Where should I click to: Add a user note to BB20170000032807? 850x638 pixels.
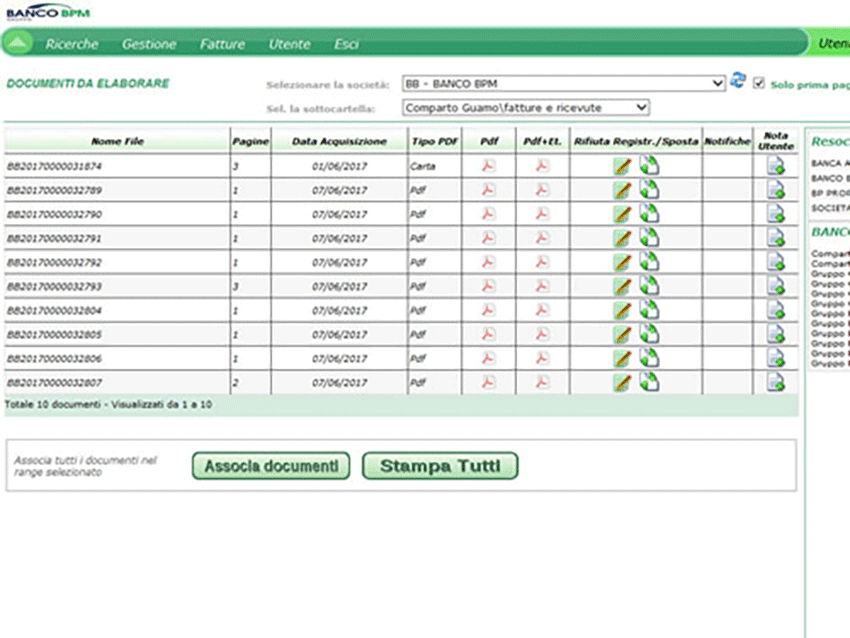click(x=775, y=382)
